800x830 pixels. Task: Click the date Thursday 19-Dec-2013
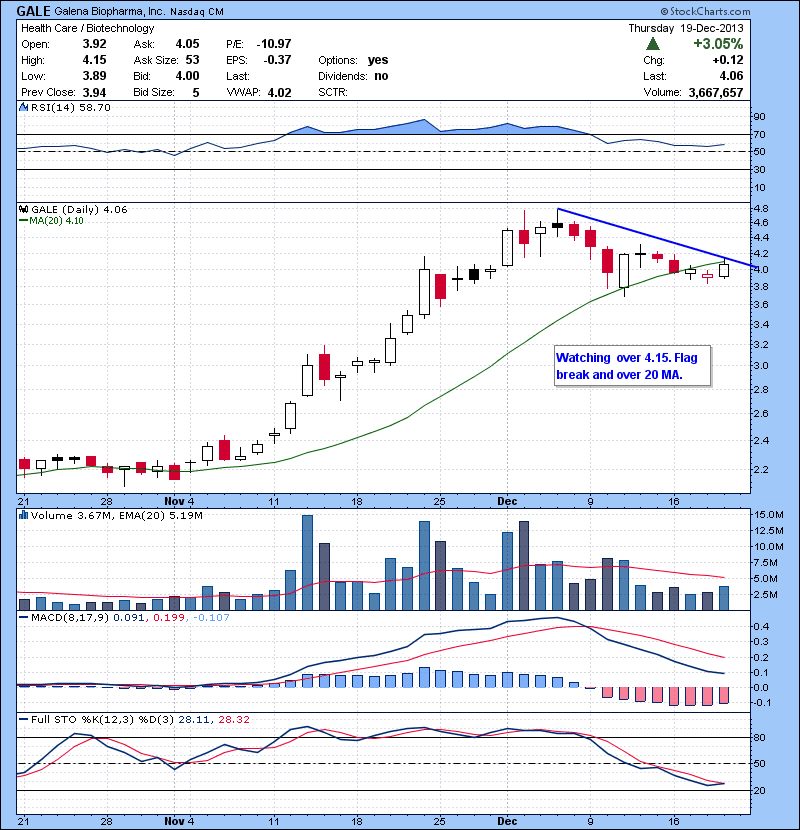pos(686,28)
